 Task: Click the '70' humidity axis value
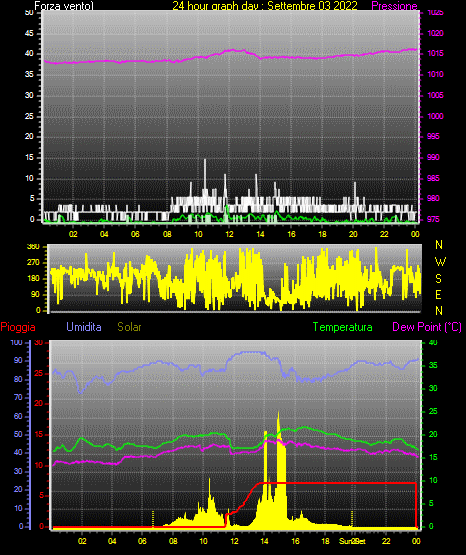pyautogui.click(x=18, y=397)
